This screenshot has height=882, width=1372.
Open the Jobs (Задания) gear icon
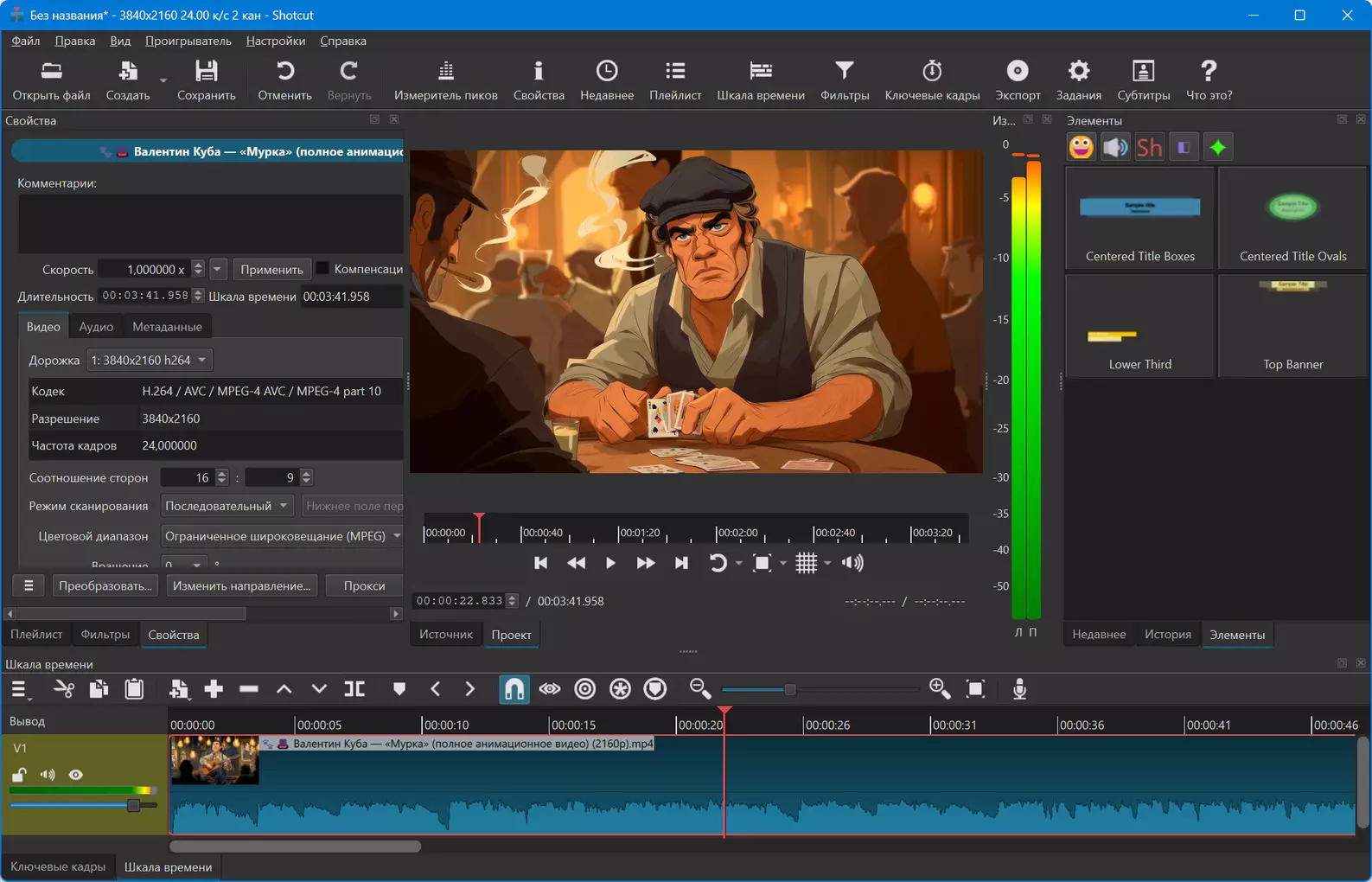click(1079, 81)
